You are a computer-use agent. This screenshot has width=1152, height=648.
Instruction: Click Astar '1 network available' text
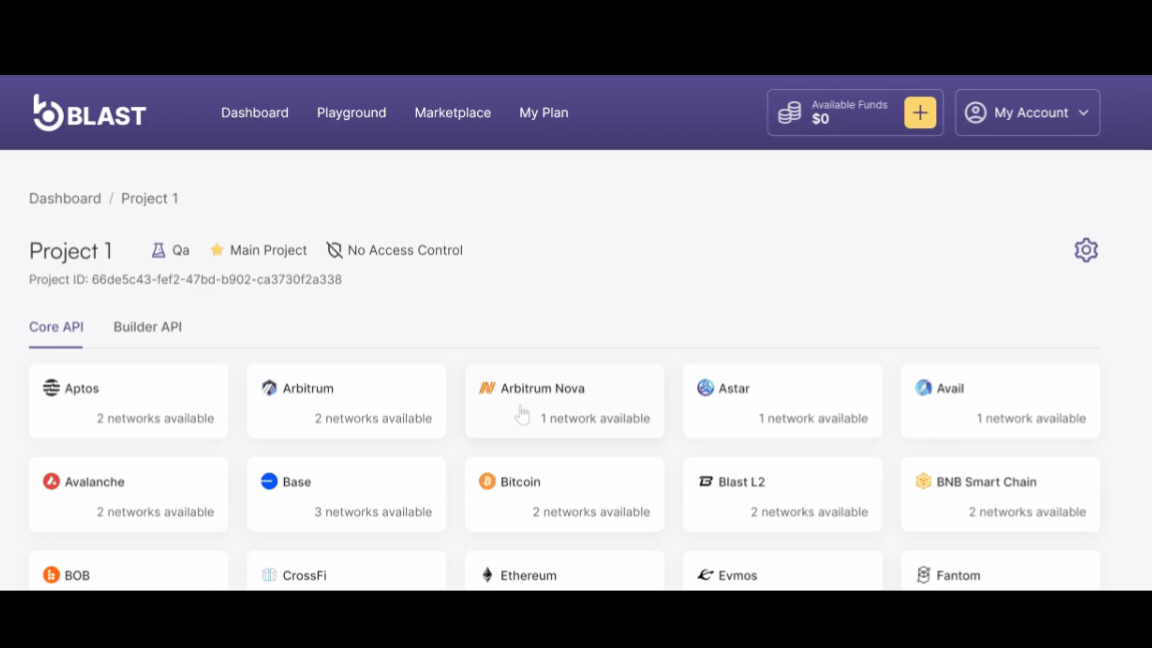tap(813, 418)
